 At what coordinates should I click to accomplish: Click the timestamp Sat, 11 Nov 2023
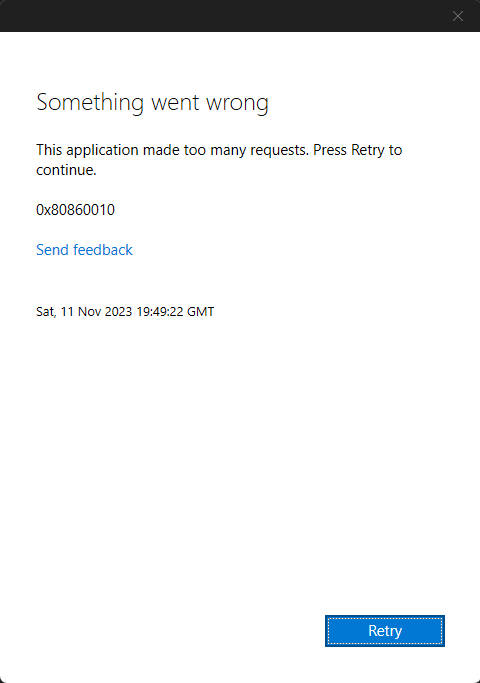[x=84, y=311]
